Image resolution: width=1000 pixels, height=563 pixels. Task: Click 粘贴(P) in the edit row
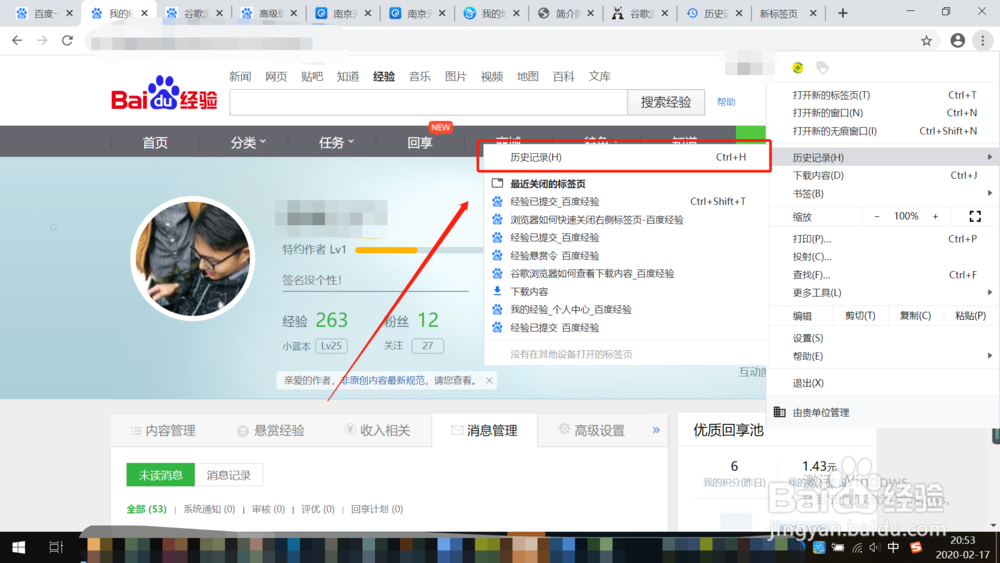[970, 316]
